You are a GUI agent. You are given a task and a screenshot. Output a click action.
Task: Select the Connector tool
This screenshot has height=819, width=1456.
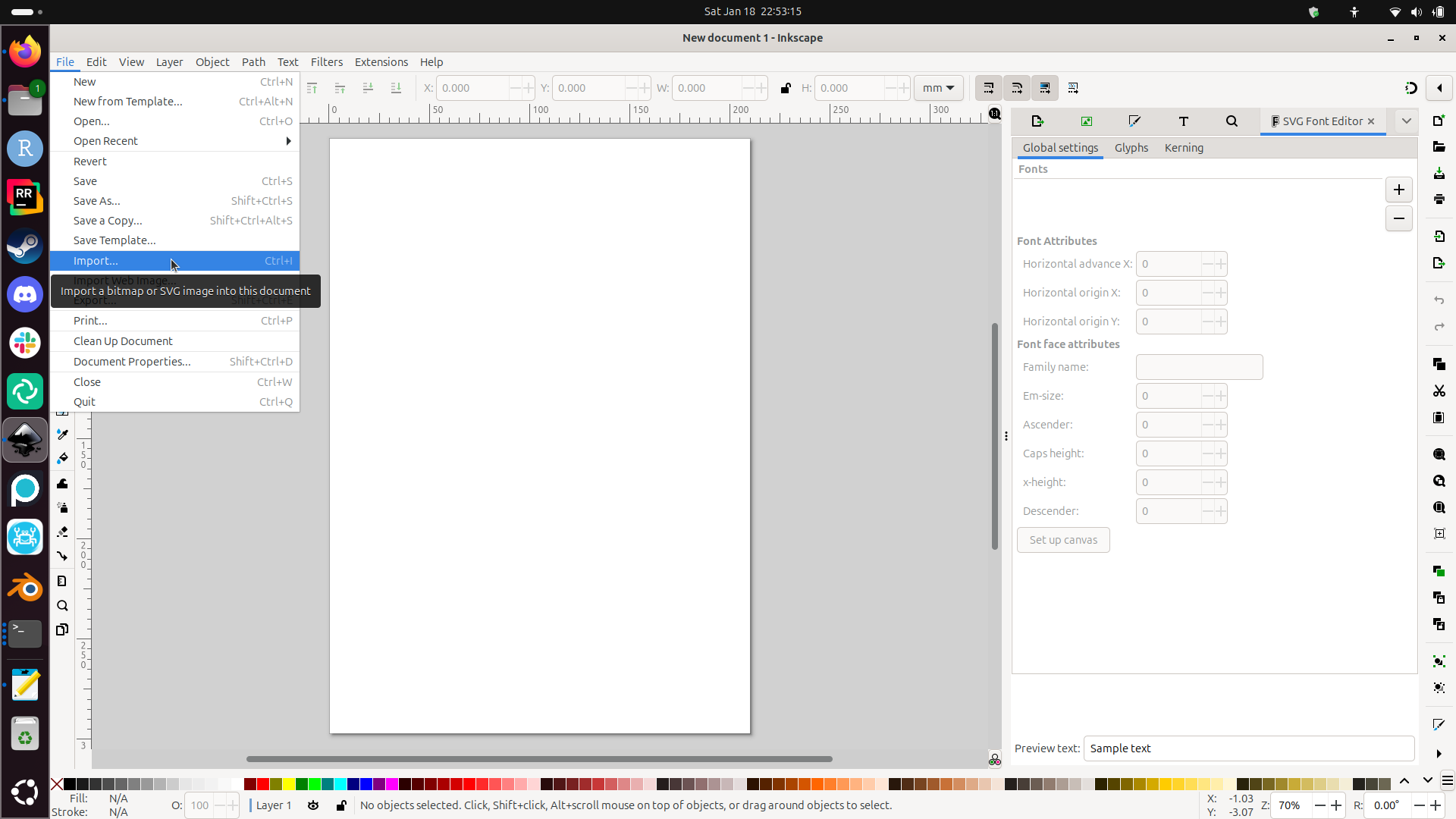tap(62, 557)
